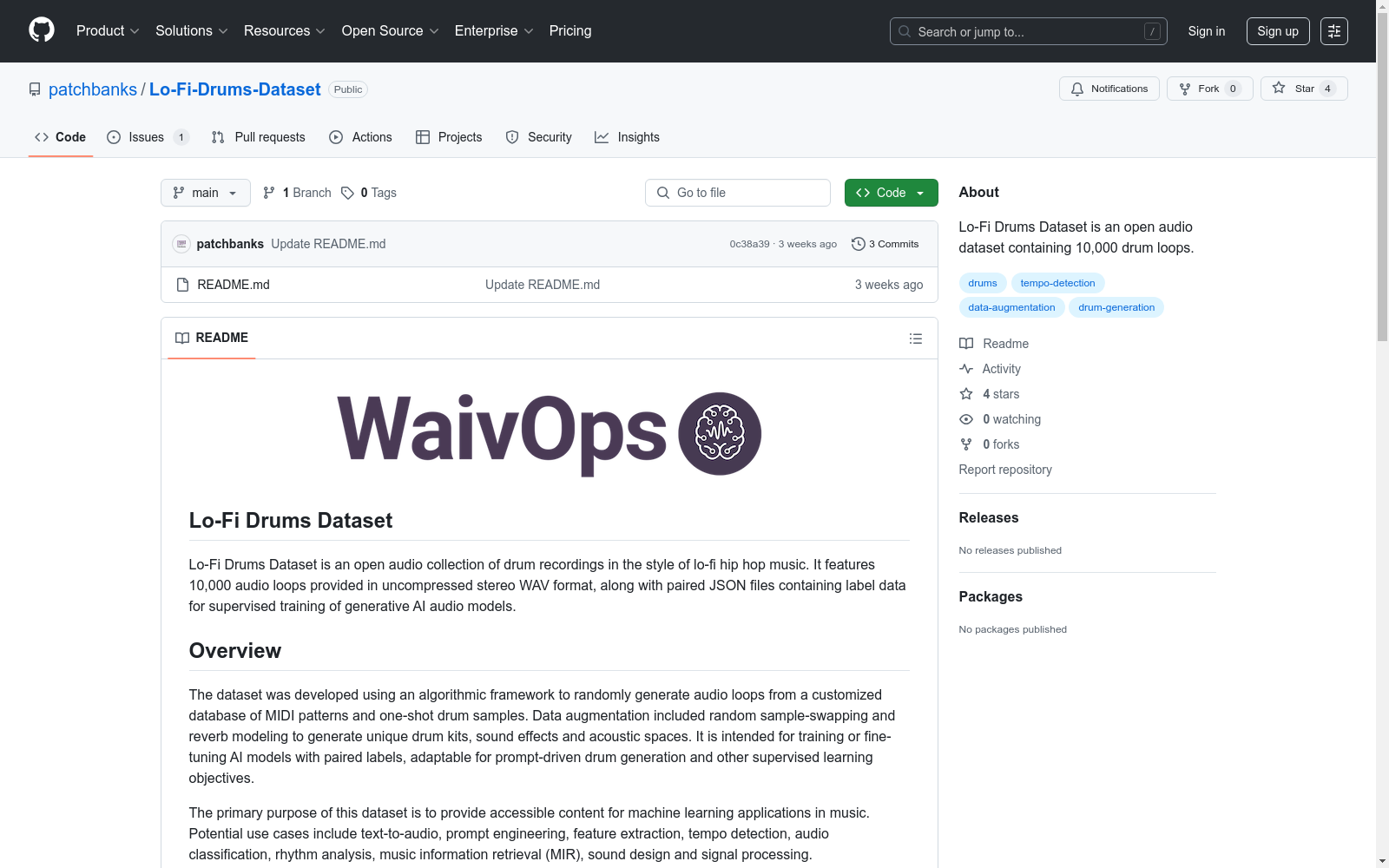1389x868 pixels.
Task: Click the eye icon beside watching
Action: pyautogui.click(x=966, y=419)
